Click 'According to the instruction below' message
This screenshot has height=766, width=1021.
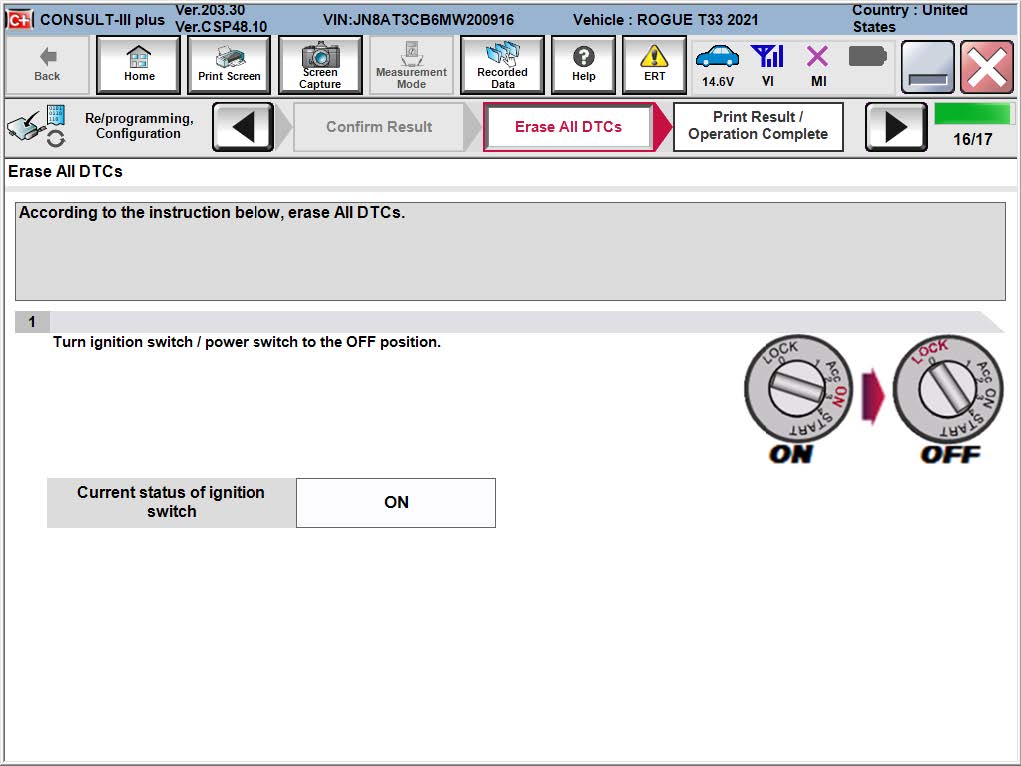[x=212, y=212]
